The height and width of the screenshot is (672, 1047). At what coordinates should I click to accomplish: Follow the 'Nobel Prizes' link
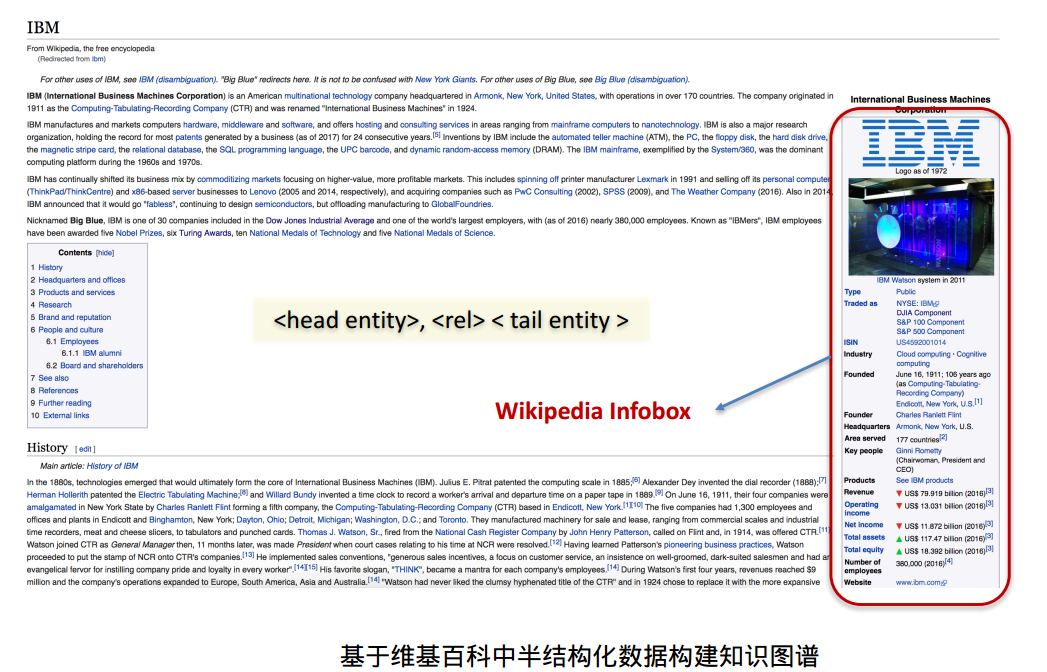pos(139,234)
